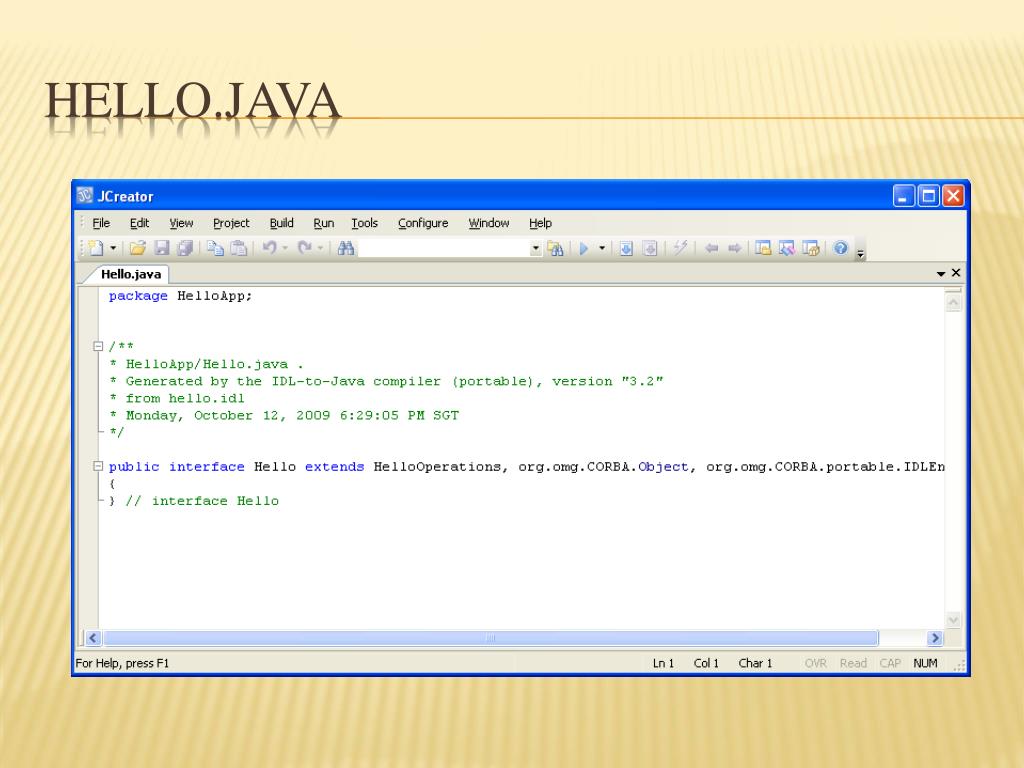Collapse the public interface Hello fold marker
Image resolution: width=1024 pixels, height=768 pixels.
(98, 466)
